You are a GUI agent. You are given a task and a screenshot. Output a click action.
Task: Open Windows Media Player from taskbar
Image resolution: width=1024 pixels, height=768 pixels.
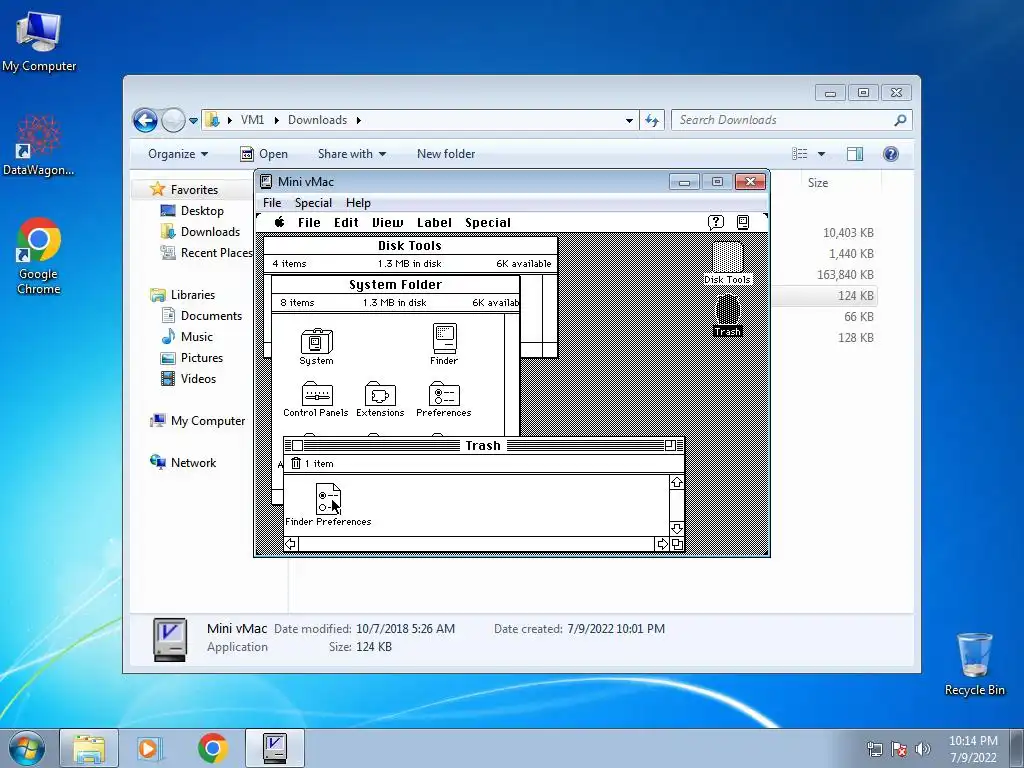click(150, 748)
